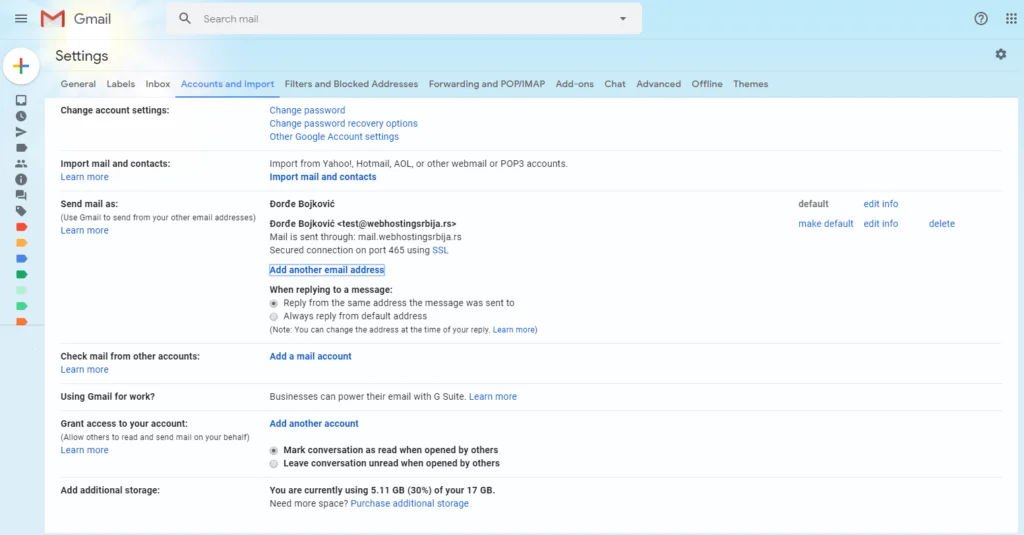The width and height of the screenshot is (1024, 535).
Task: Switch to the General tab
Action: tap(78, 84)
